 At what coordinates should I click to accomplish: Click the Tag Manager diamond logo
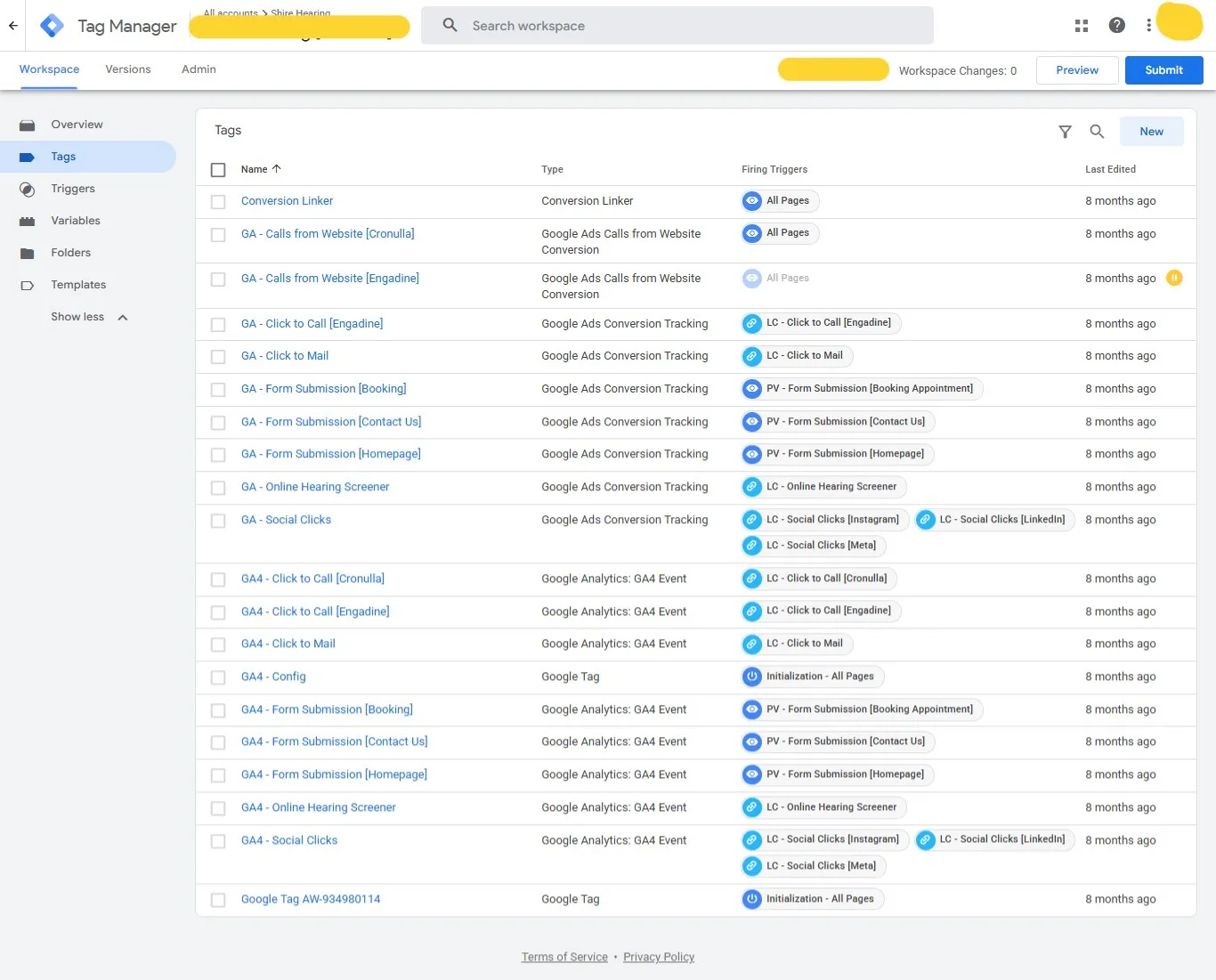point(53,26)
